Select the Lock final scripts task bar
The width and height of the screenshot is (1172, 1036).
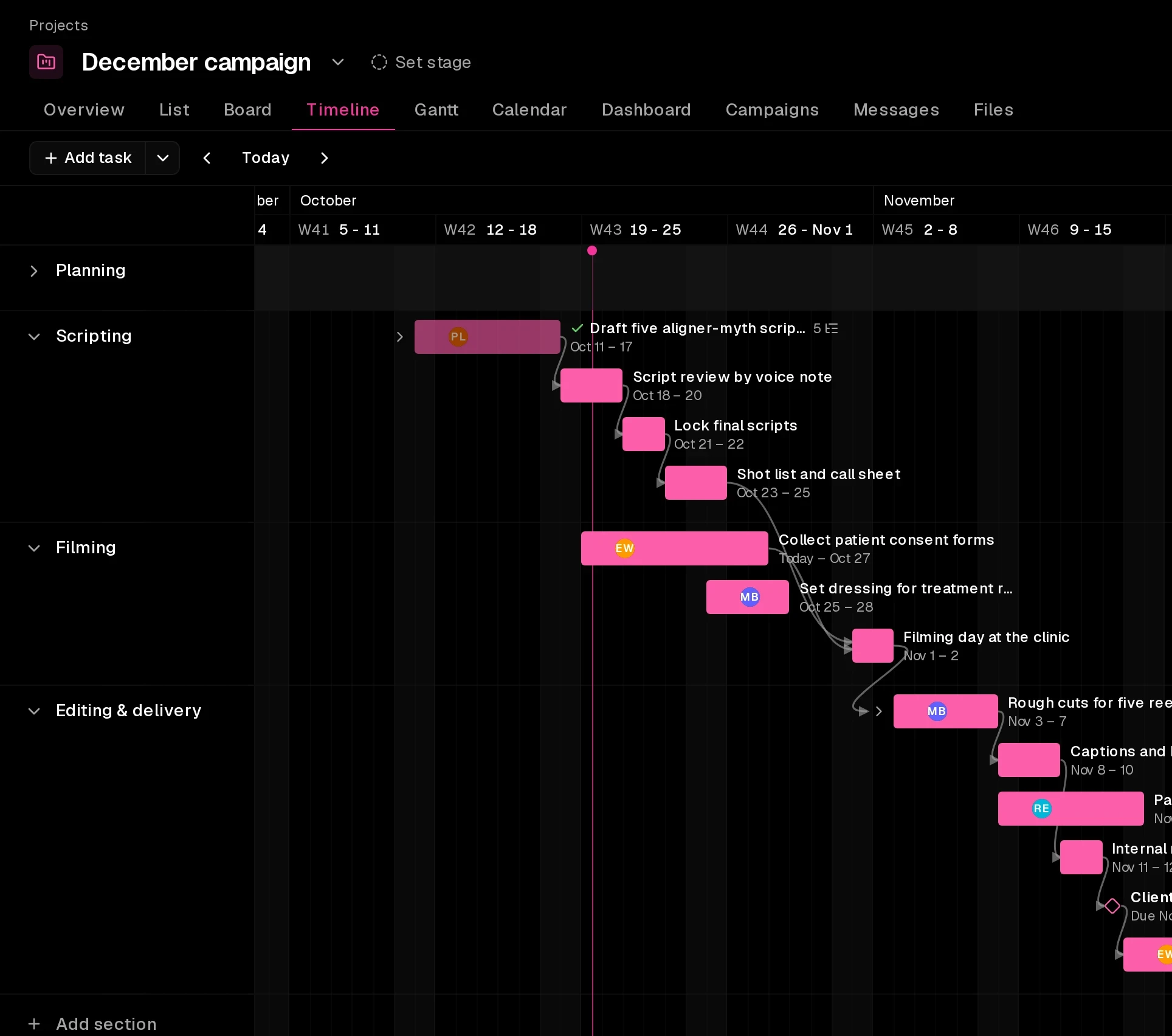click(x=644, y=434)
